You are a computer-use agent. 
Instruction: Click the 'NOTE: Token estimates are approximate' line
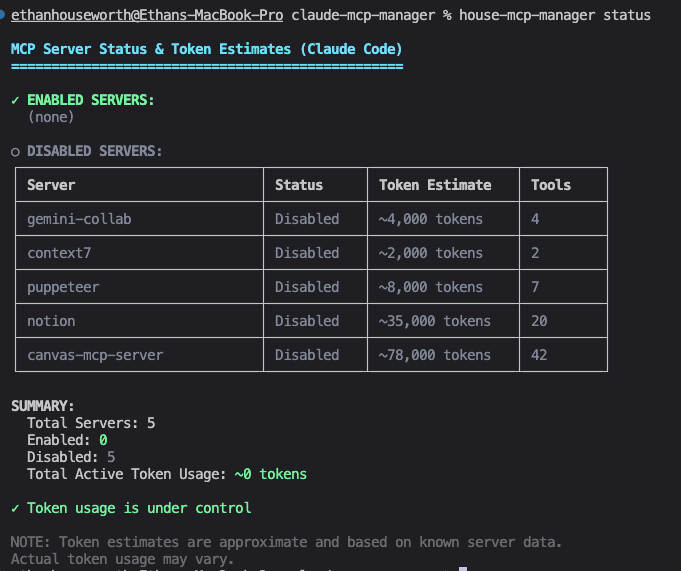point(286,542)
